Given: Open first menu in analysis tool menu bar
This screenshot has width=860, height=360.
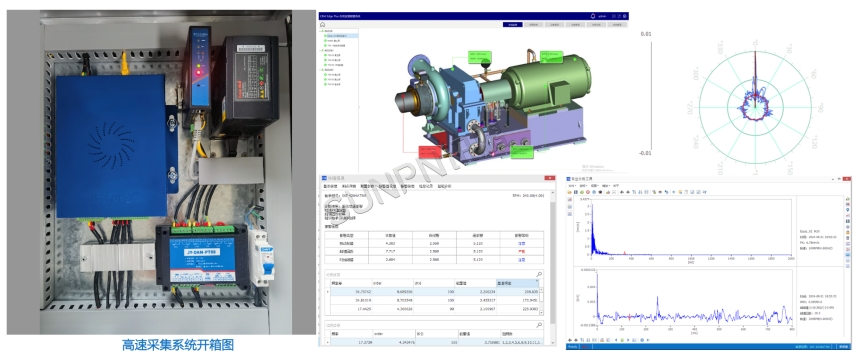Looking at the screenshot, I should click(572, 185).
